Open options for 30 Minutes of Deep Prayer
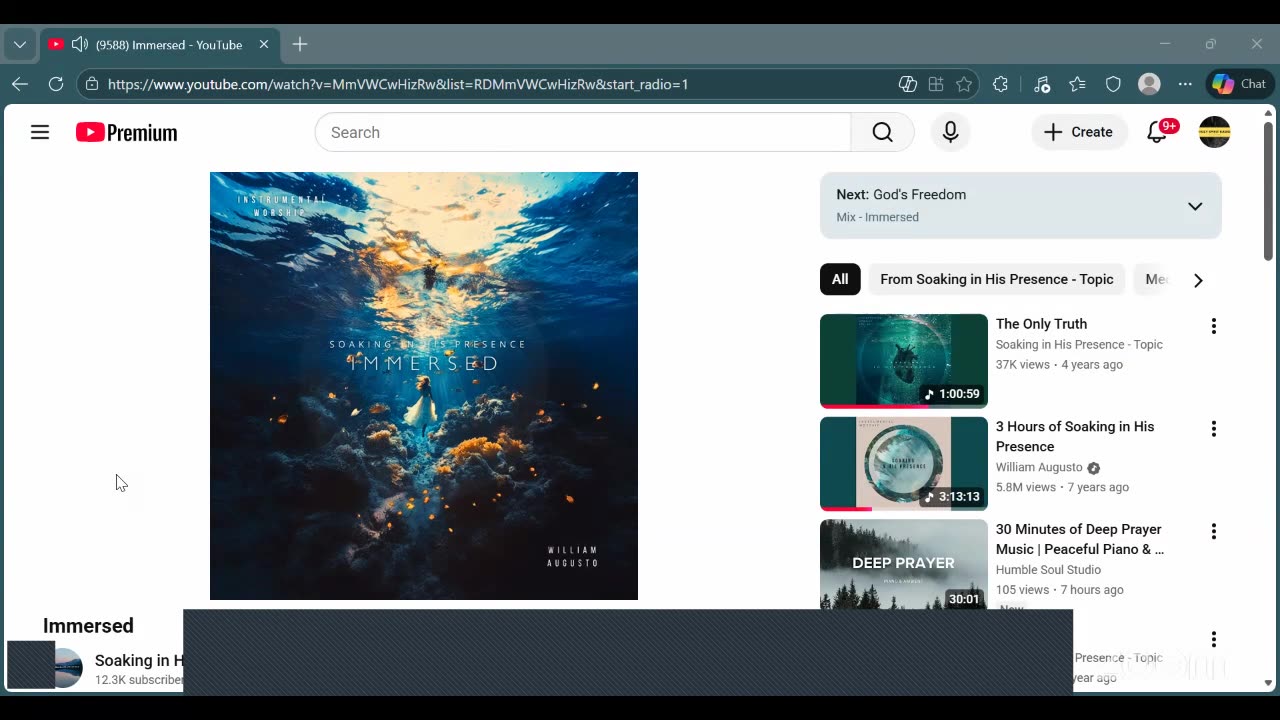 1213,531
